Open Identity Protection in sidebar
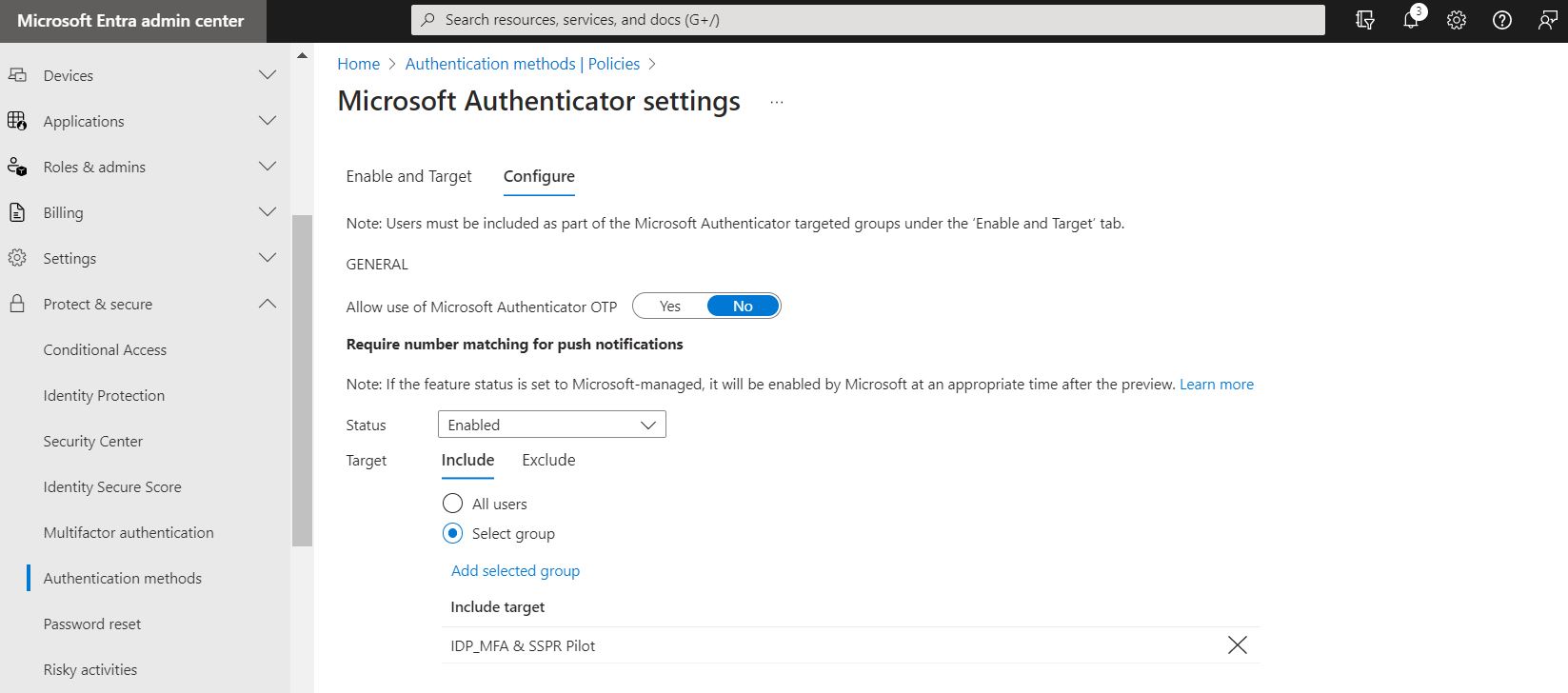Image resolution: width=1568 pixels, height=693 pixels. (x=104, y=395)
